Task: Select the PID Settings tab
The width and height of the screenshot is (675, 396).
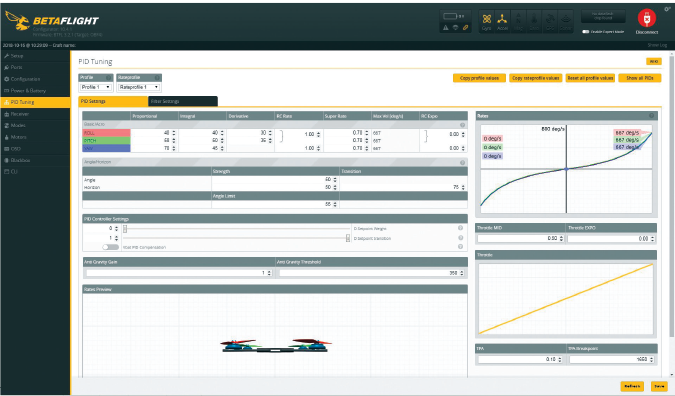Action: tap(113, 101)
